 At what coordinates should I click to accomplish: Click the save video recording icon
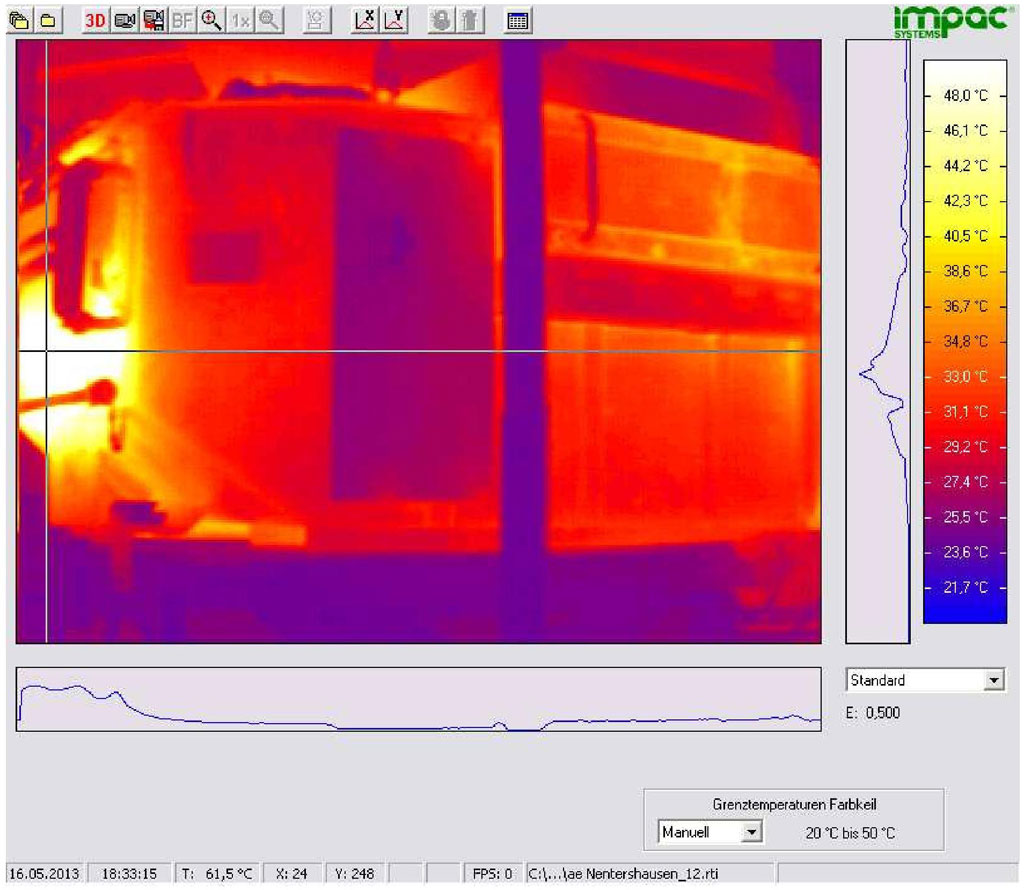pos(154,20)
